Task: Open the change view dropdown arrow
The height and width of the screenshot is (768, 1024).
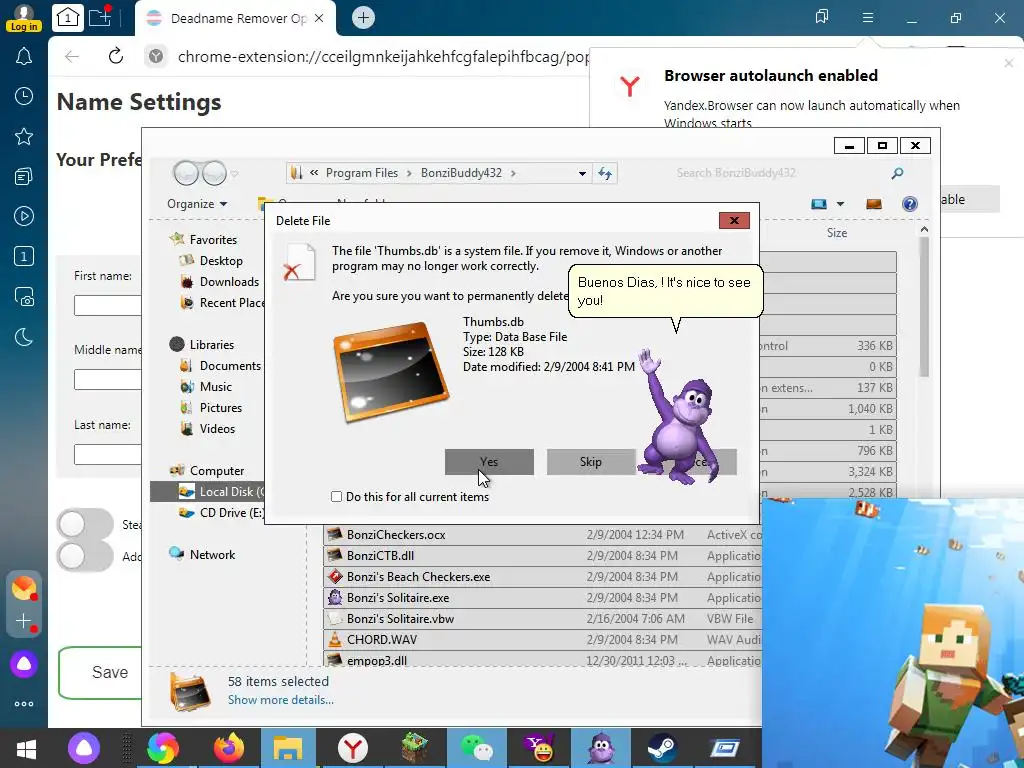Action: tap(840, 204)
